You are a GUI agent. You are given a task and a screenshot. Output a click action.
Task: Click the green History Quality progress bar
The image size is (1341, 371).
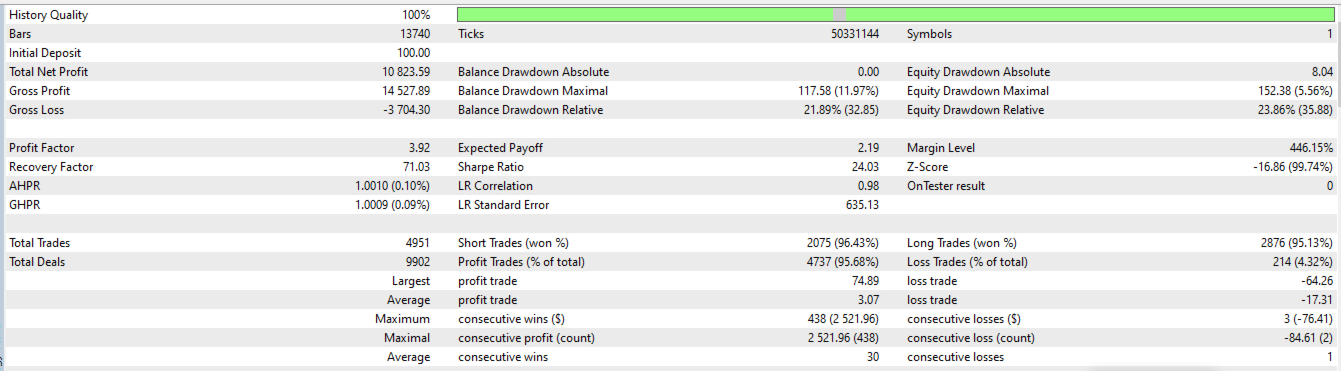coord(895,15)
